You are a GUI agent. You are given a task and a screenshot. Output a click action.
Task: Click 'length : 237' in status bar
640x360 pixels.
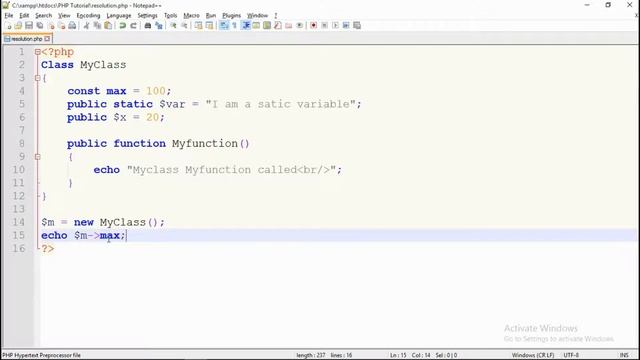point(311,355)
